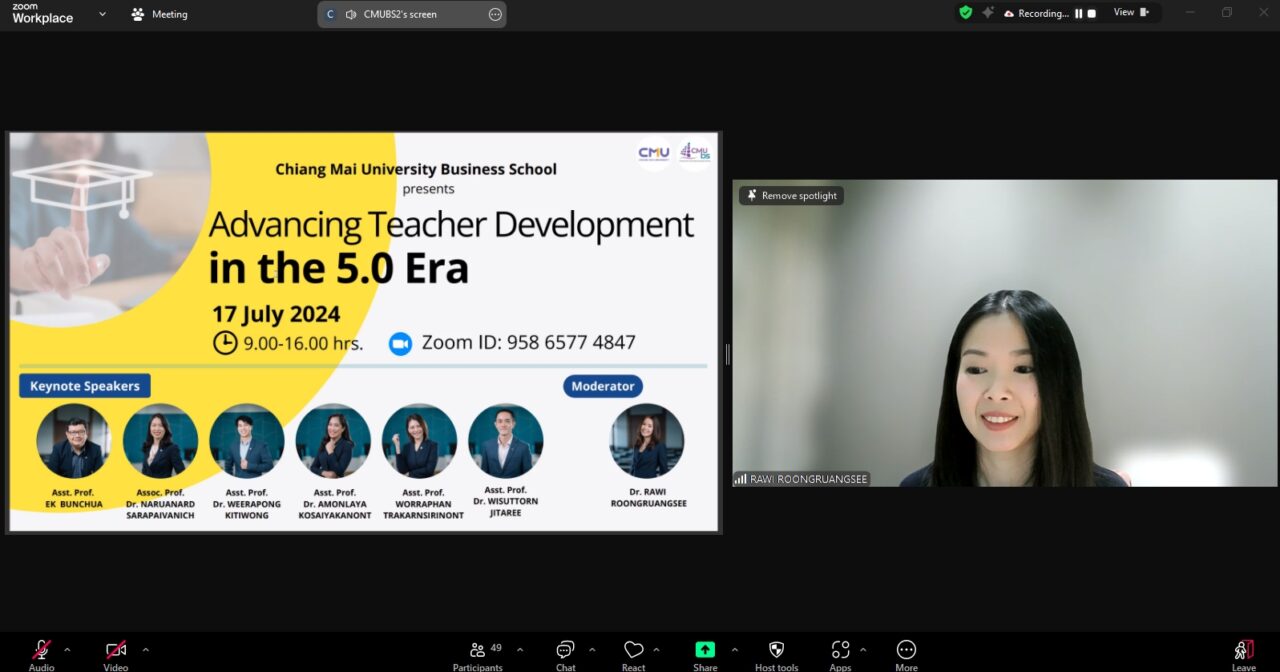Expand the audio options chevron
Viewport: 1280px width, 672px height.
67,649
